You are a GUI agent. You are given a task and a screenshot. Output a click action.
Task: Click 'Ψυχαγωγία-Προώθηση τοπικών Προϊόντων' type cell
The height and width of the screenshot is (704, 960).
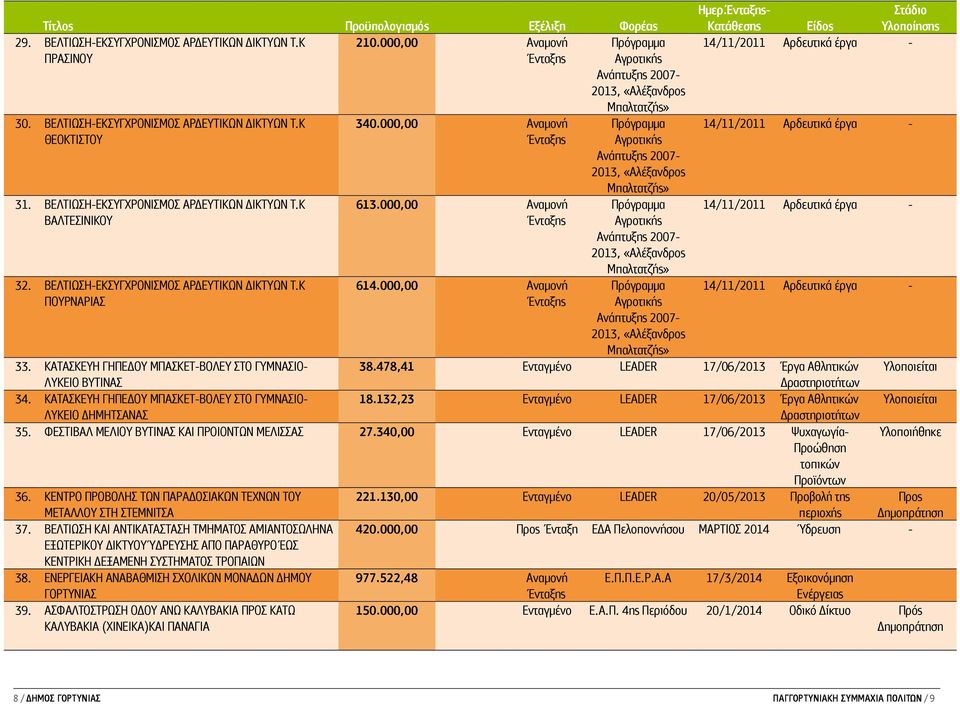820,456
